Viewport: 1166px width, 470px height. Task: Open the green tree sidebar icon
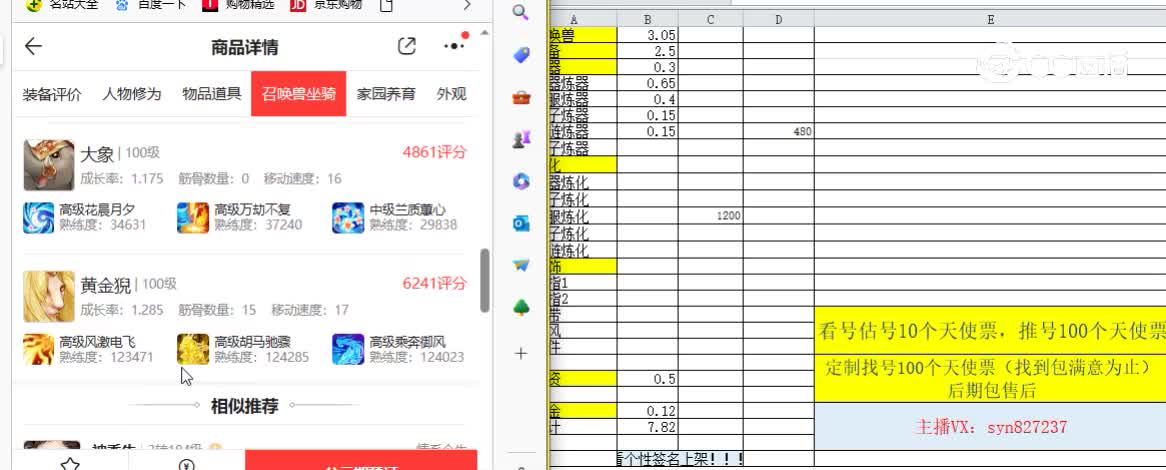click(521, 307)
